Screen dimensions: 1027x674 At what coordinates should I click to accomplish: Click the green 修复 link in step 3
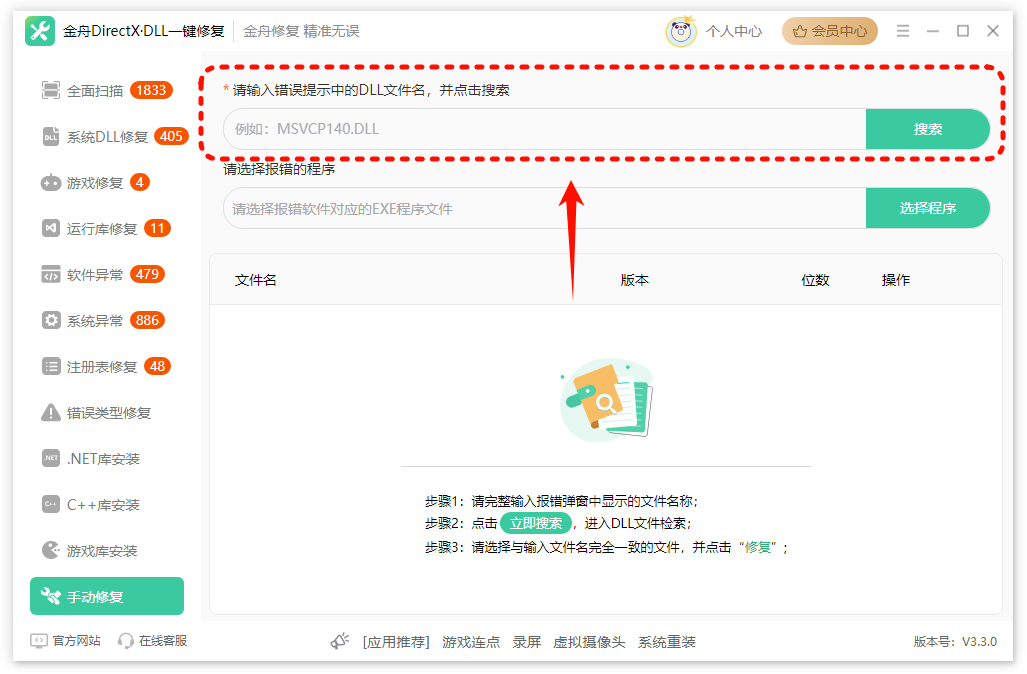[758, 547]
